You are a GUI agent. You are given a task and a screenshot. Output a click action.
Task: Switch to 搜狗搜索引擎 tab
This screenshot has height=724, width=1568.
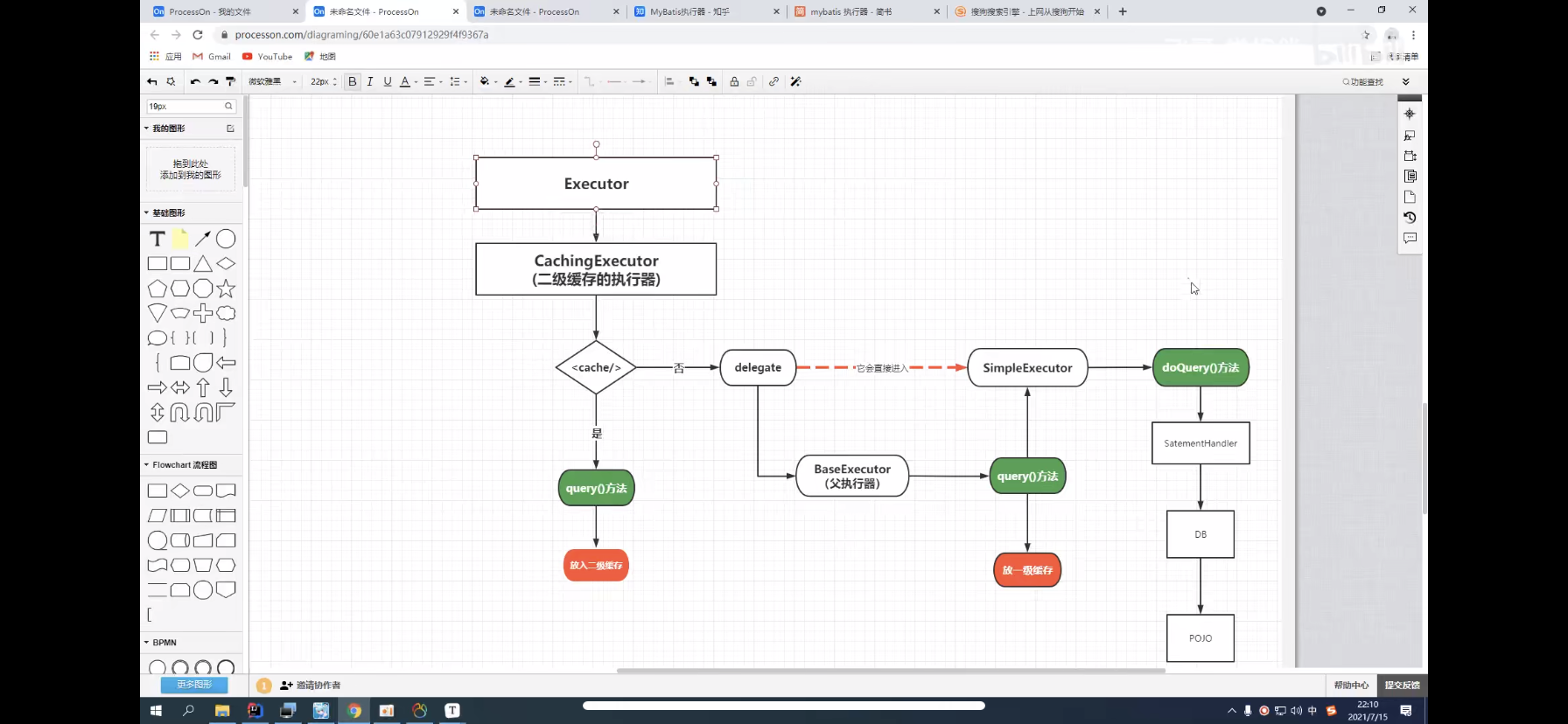point(1025,11)
